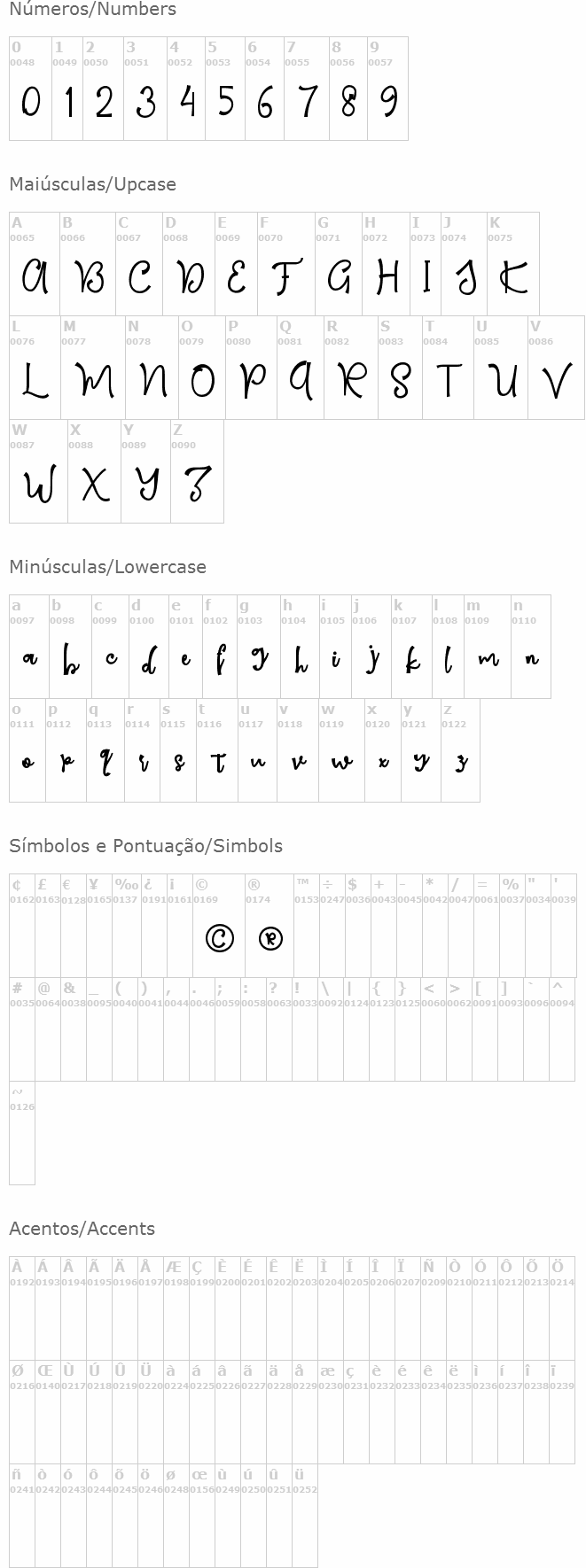Click the digit 0 glyph cell

(x=30, y=89)
